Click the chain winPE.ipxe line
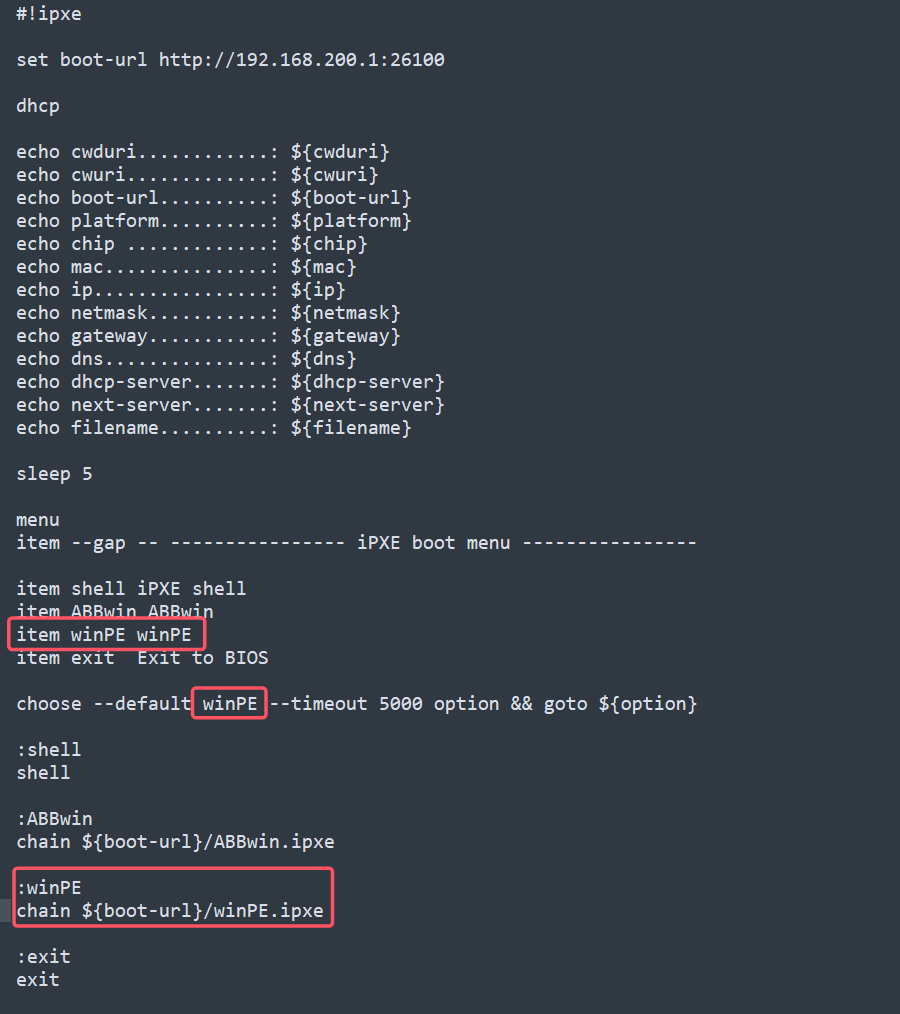This screenshot has width=900, height=1014. (169, 911)
